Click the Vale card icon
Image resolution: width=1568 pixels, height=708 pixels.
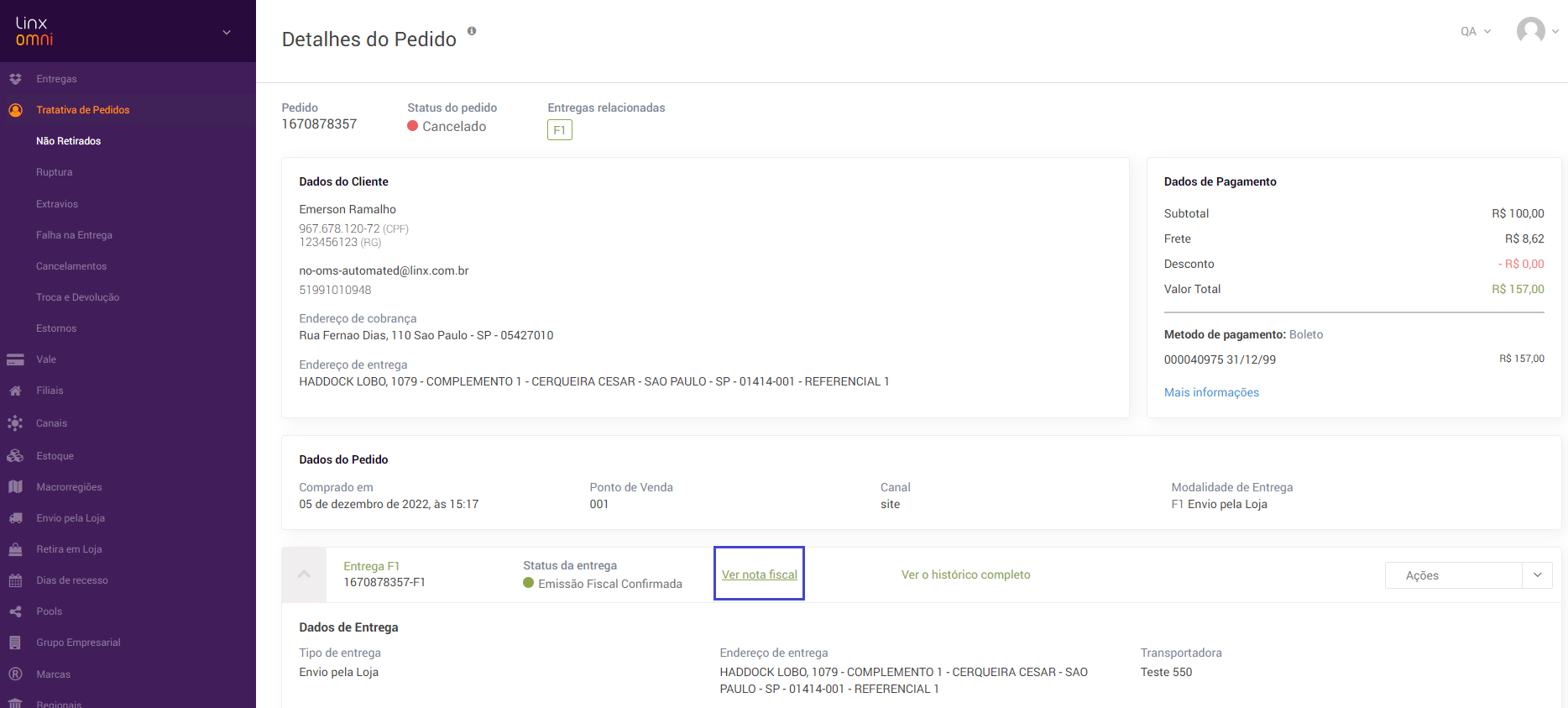point(15,359)
